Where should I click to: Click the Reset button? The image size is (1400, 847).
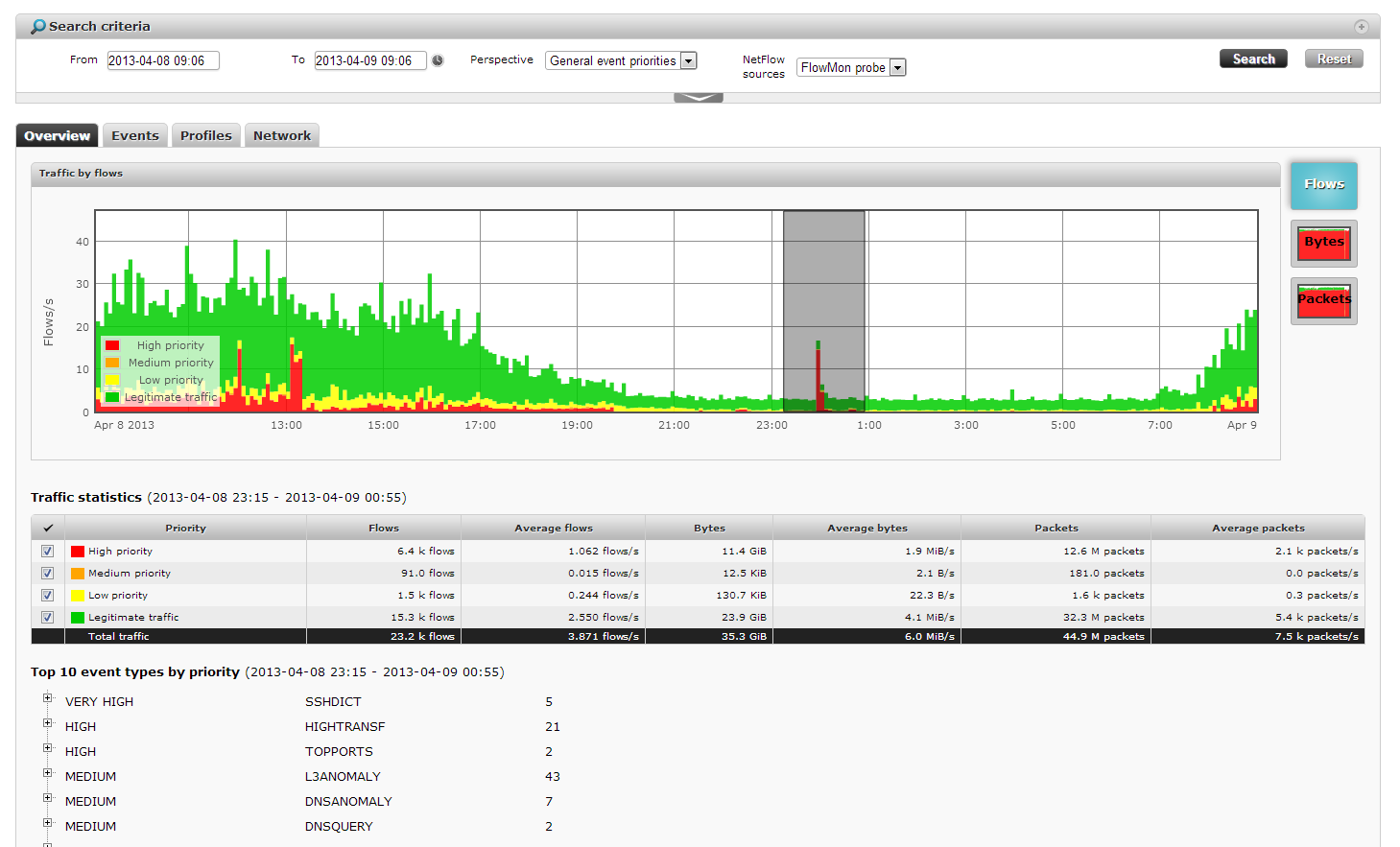[1333, 59]
